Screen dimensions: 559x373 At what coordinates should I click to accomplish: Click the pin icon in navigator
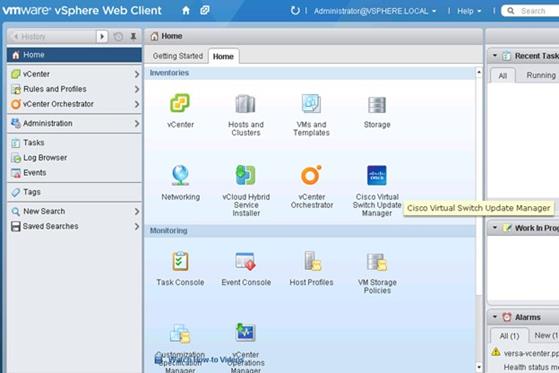[x=133, y=36]
